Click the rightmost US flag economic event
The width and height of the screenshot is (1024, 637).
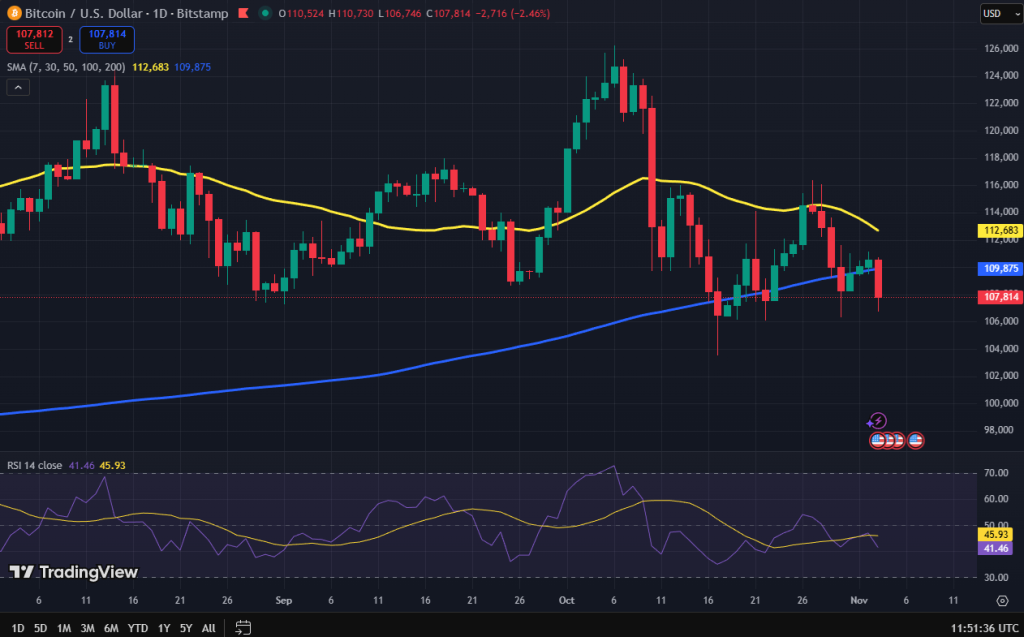coord(916,440)
